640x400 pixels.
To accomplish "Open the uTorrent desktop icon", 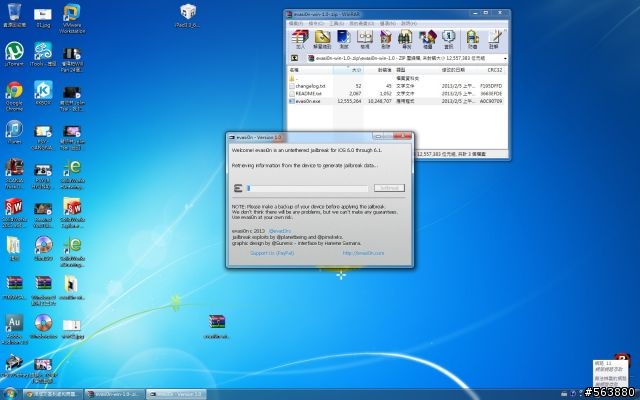I will click(14, 53).
